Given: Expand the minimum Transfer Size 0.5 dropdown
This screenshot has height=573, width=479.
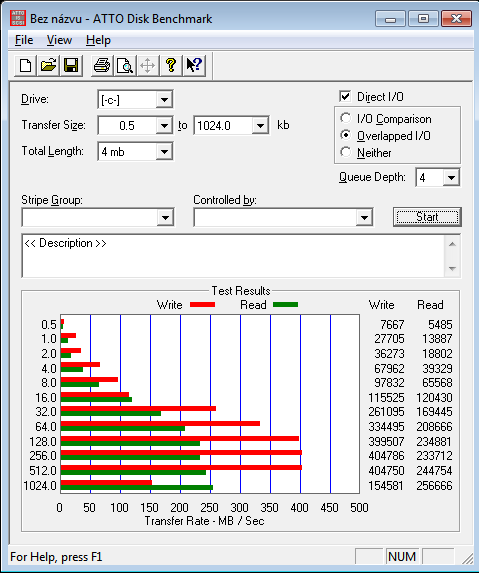Looking at the screenshot, I should tap(164, 126).
